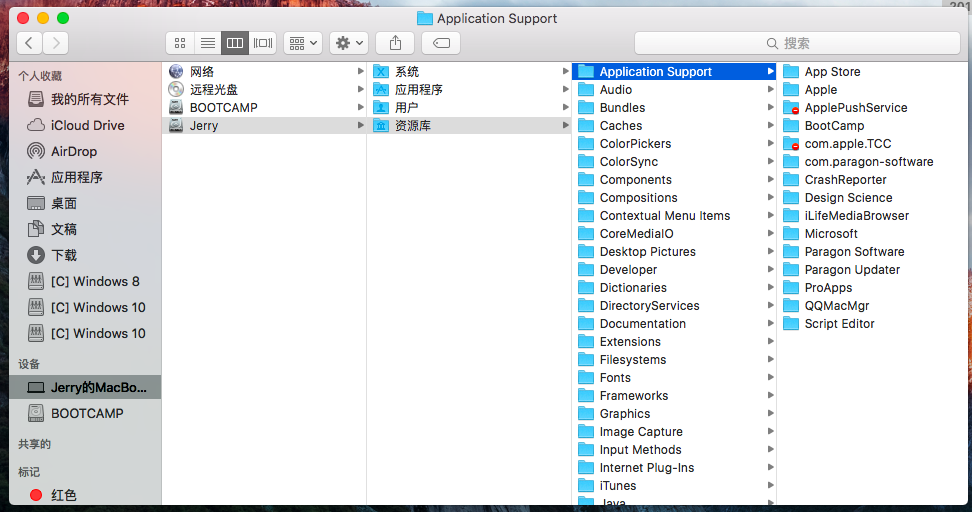Click the Edit Tags toolbar icon

coord(441,43)
